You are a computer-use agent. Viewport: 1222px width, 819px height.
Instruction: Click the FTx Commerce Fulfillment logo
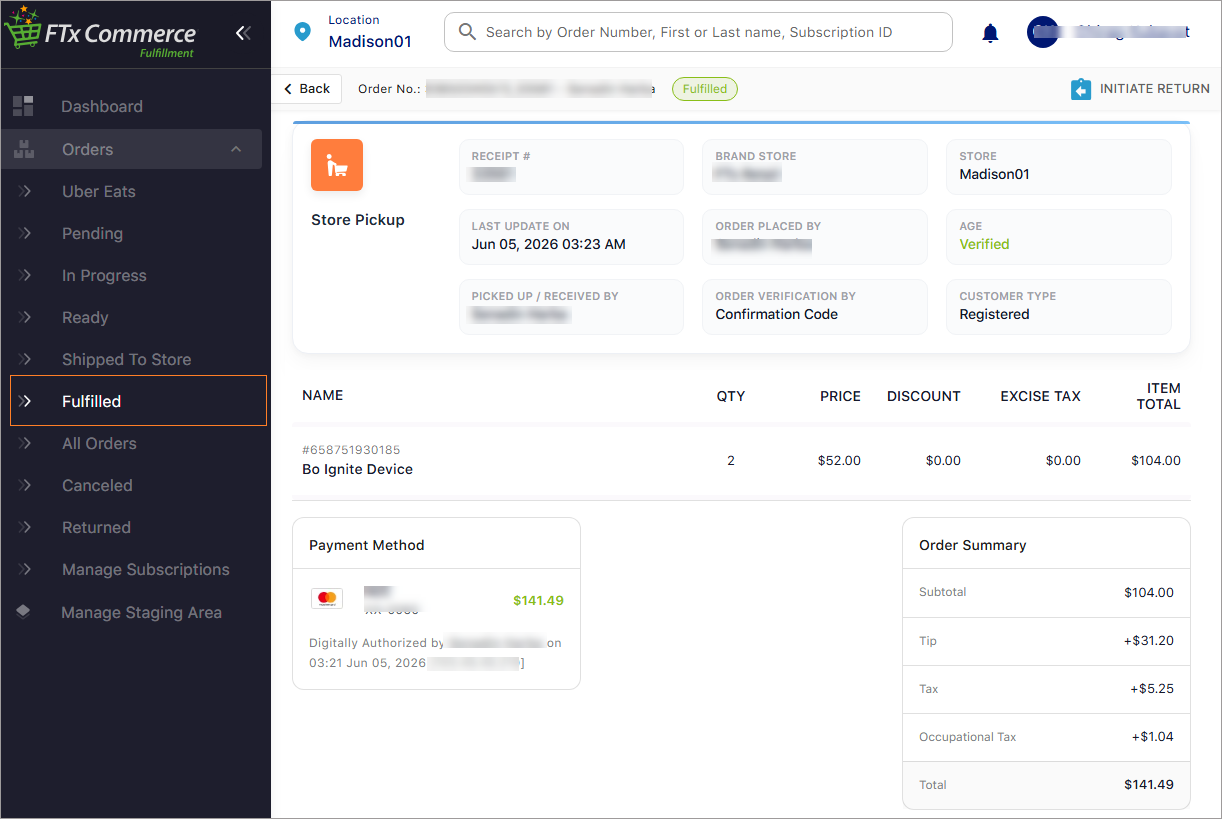[100, 34]
